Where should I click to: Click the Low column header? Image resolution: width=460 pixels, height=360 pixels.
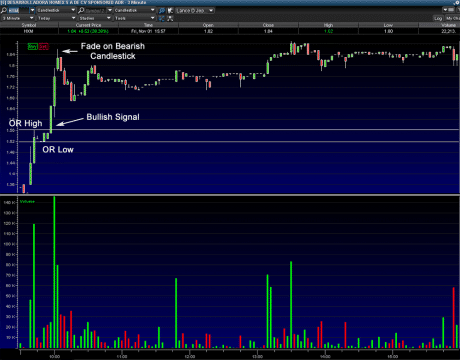[x=388, y=25]
